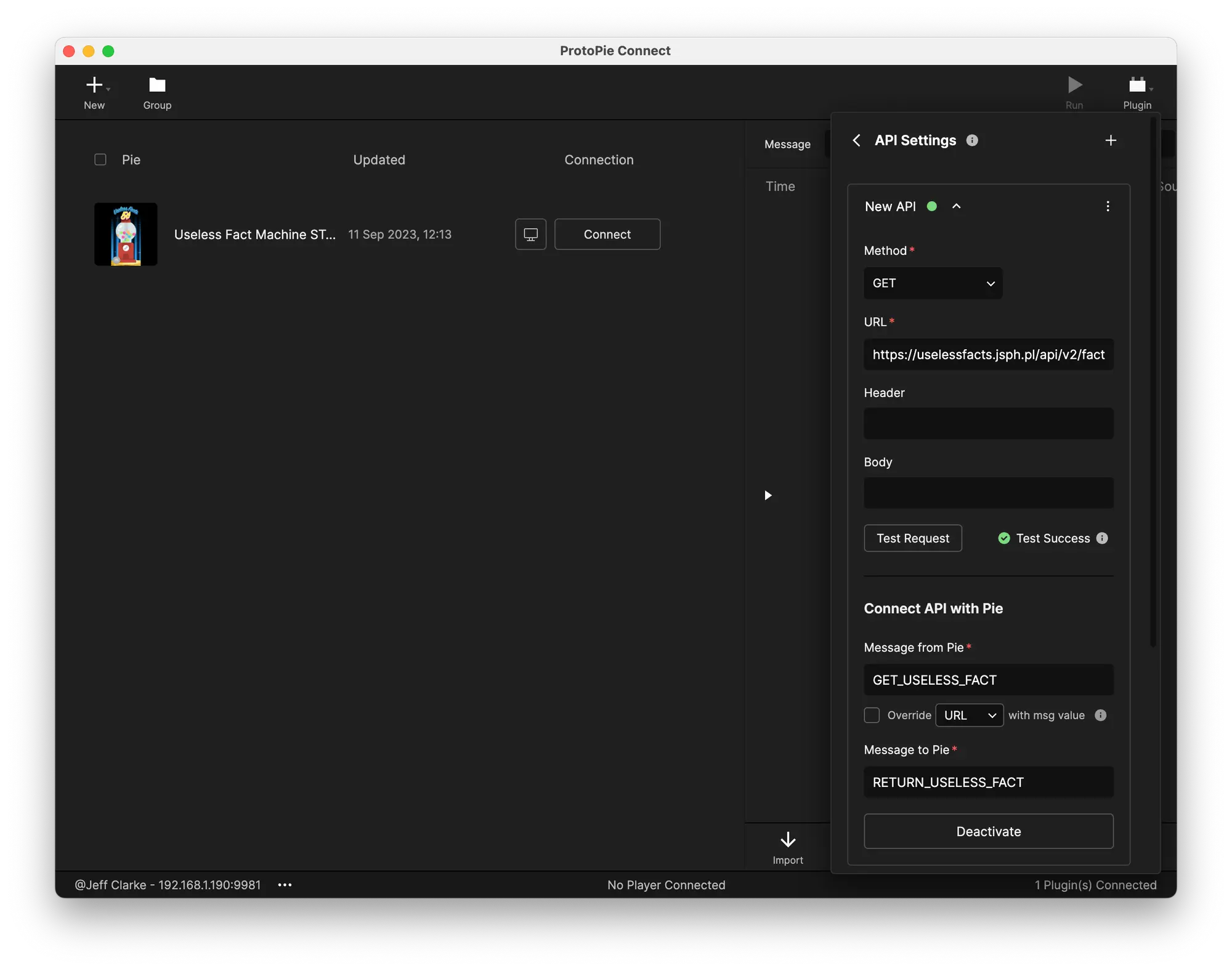
Task: Open the Override URL dropdown
Action: (969, 715)
